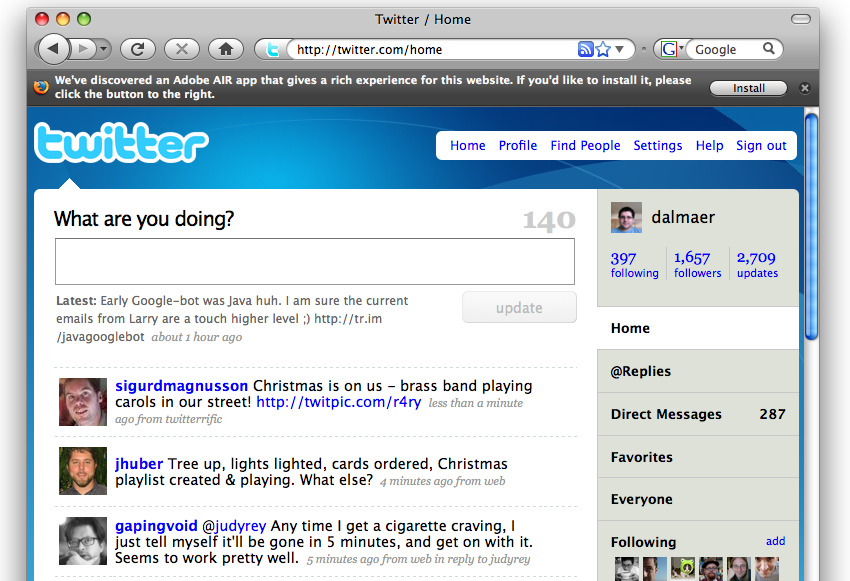Screen dimensions: 850x581
Task: Open the back/forward history dropdown arrow
Action: tap(103, 48)
